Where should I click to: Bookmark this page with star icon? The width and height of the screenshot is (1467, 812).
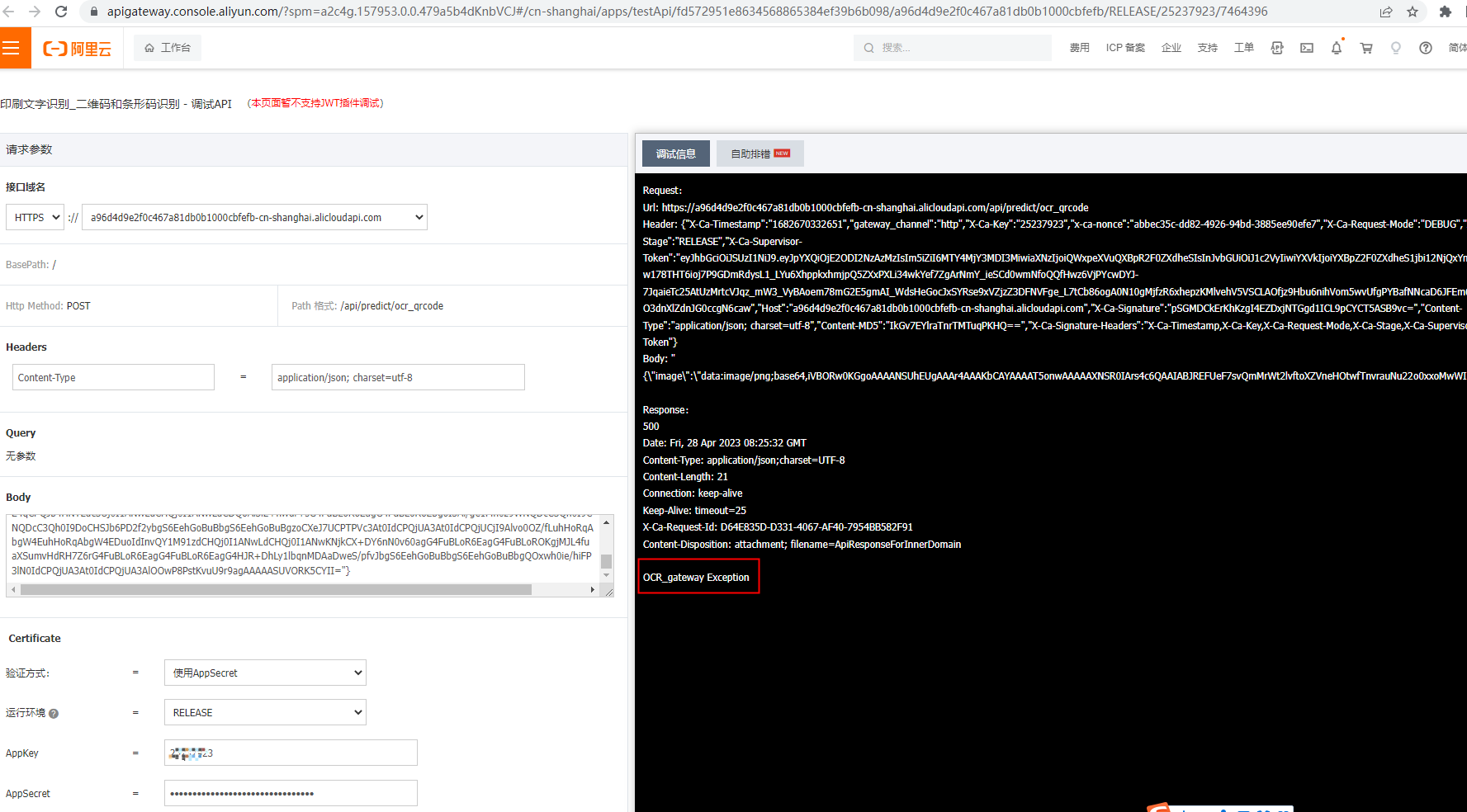pyautogui.click(x=1413, y=12)
